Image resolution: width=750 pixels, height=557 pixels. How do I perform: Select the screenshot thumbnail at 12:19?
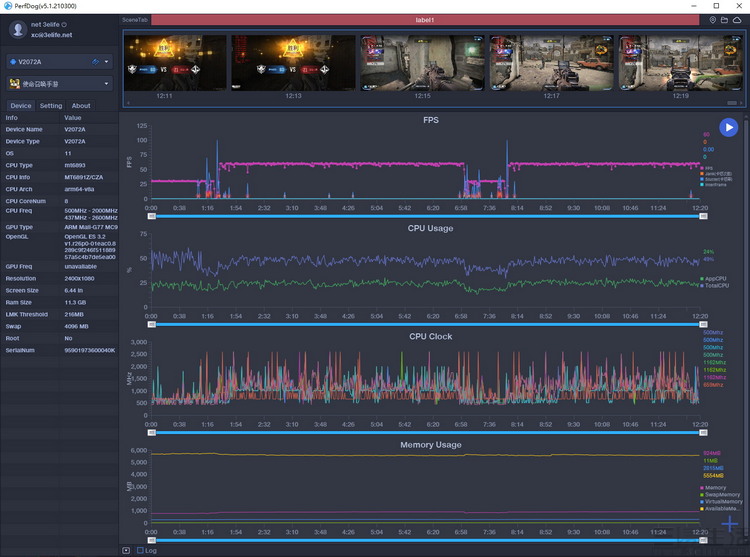pos(680,63)
